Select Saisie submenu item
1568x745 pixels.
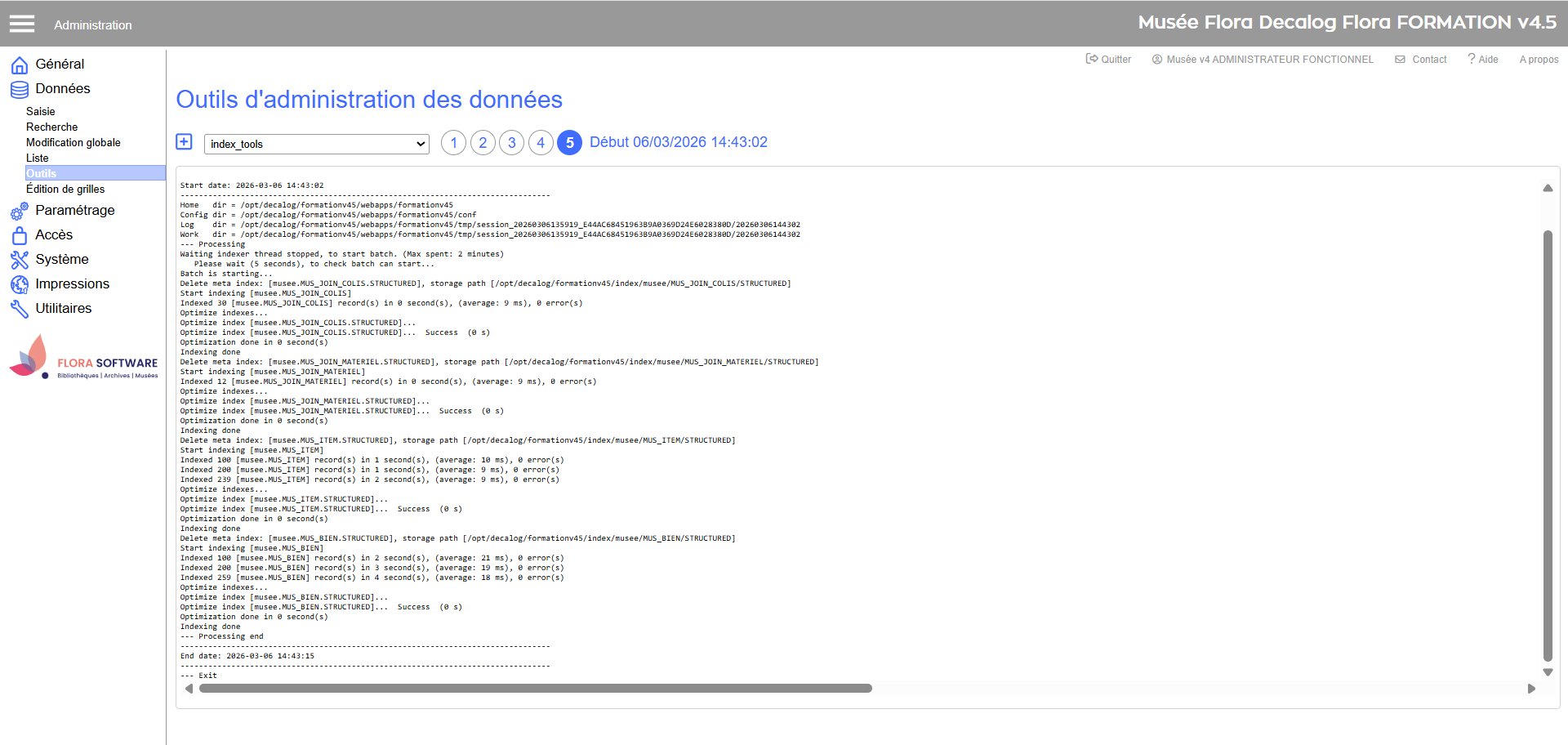41,112
